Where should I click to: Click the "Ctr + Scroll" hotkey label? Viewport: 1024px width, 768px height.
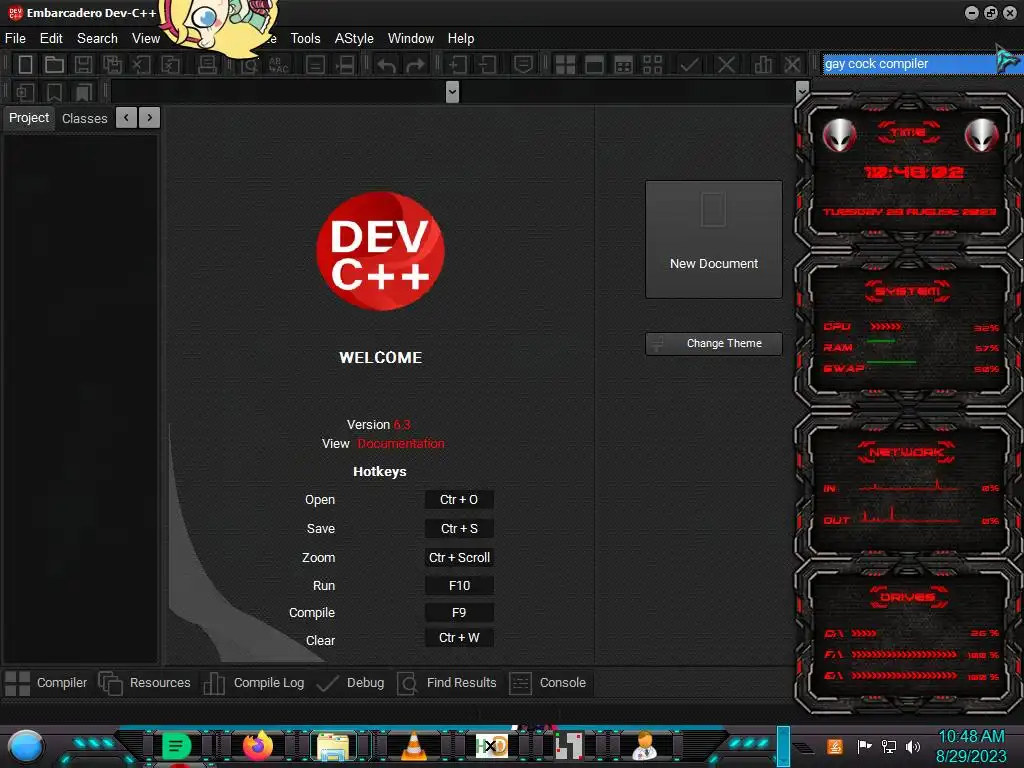pyautogui.click(x=459, y=558)
